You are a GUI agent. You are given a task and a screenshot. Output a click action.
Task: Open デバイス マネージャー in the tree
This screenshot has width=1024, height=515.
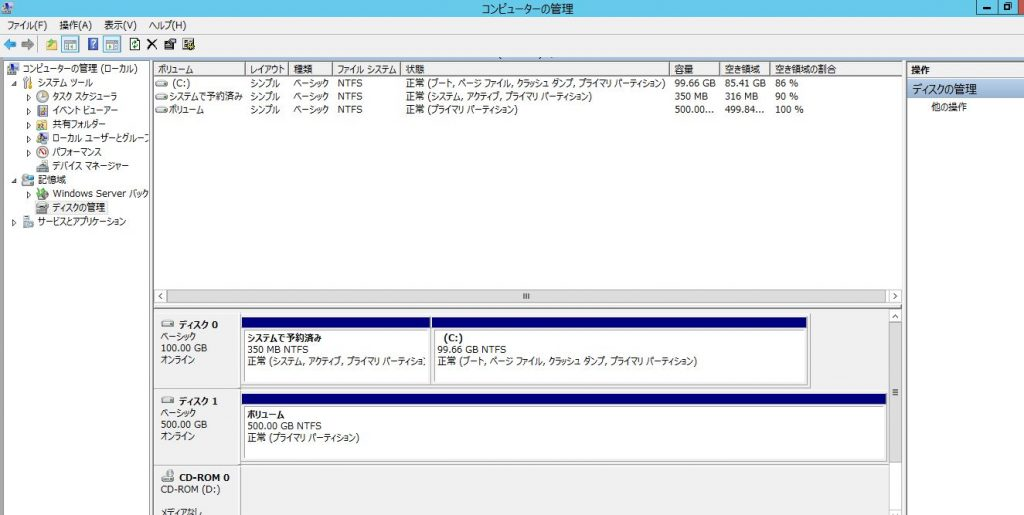coord(90,166)
